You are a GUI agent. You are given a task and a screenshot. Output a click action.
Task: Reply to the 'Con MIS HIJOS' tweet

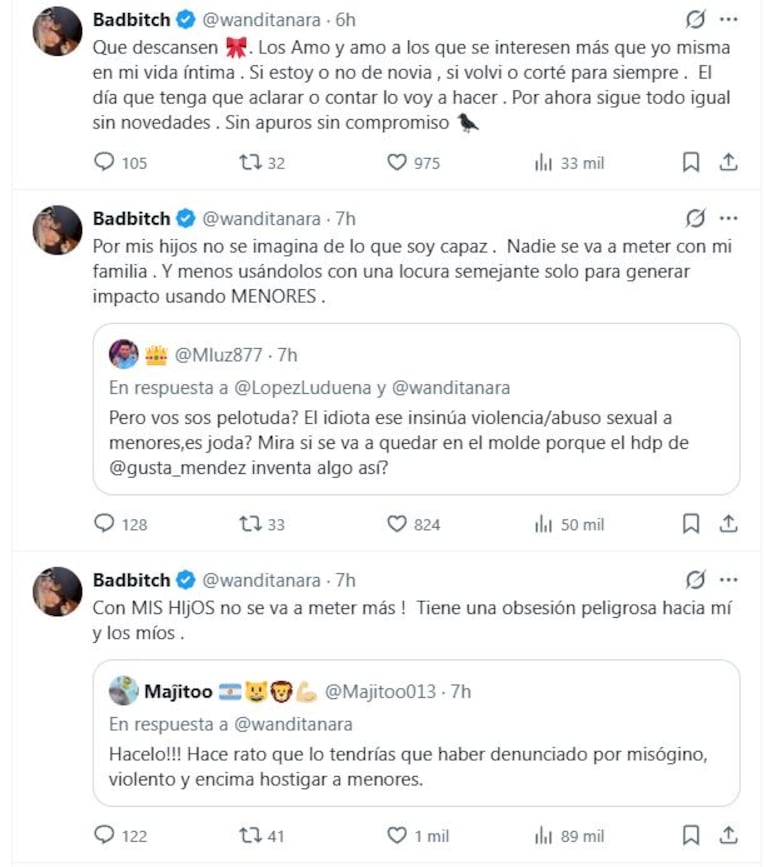105,835
